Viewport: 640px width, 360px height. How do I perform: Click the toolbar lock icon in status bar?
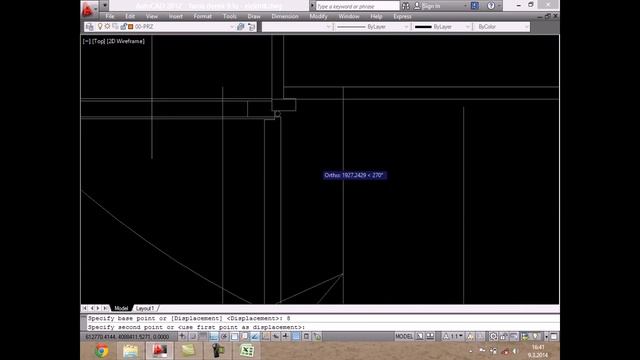tap(503, 336)
